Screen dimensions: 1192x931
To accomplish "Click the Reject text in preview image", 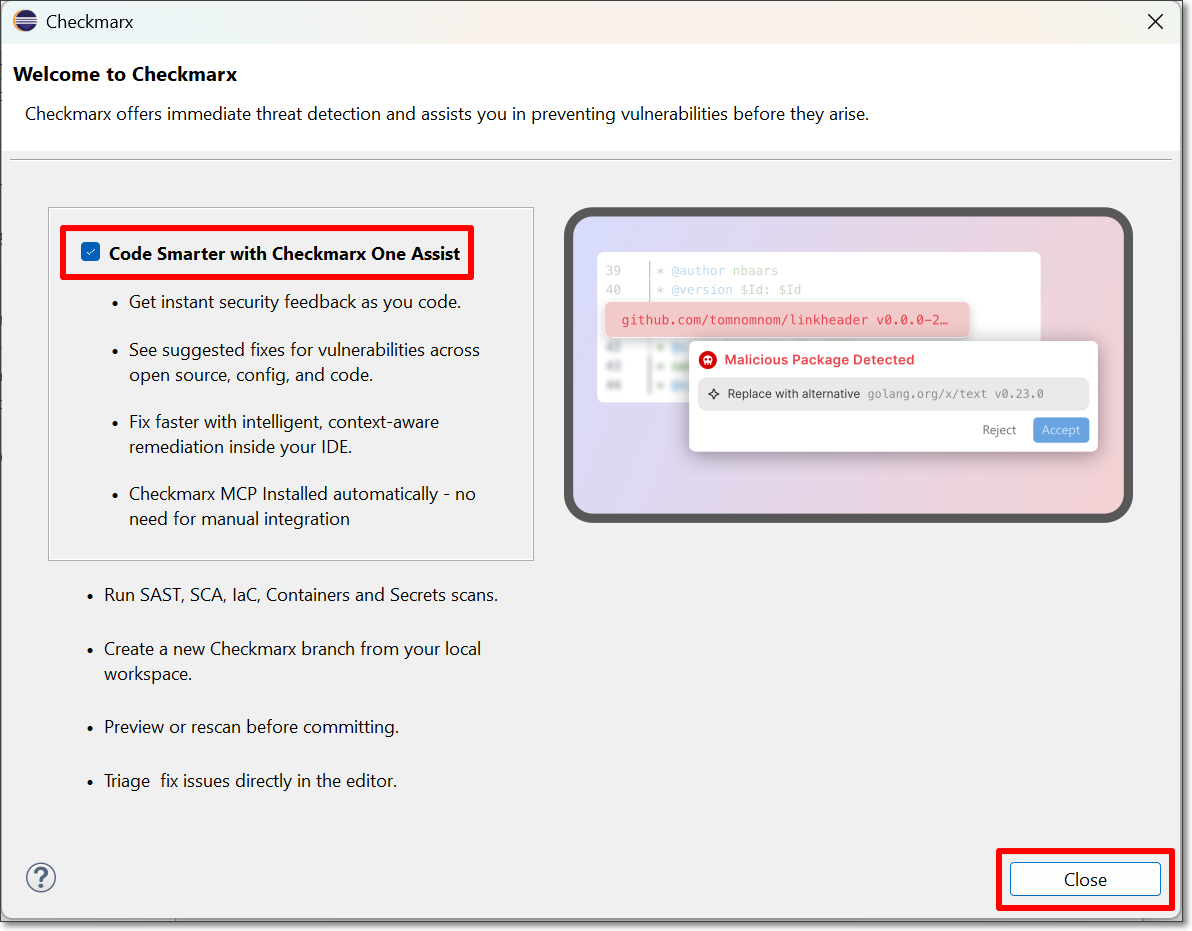I will (x=999, y=429).
